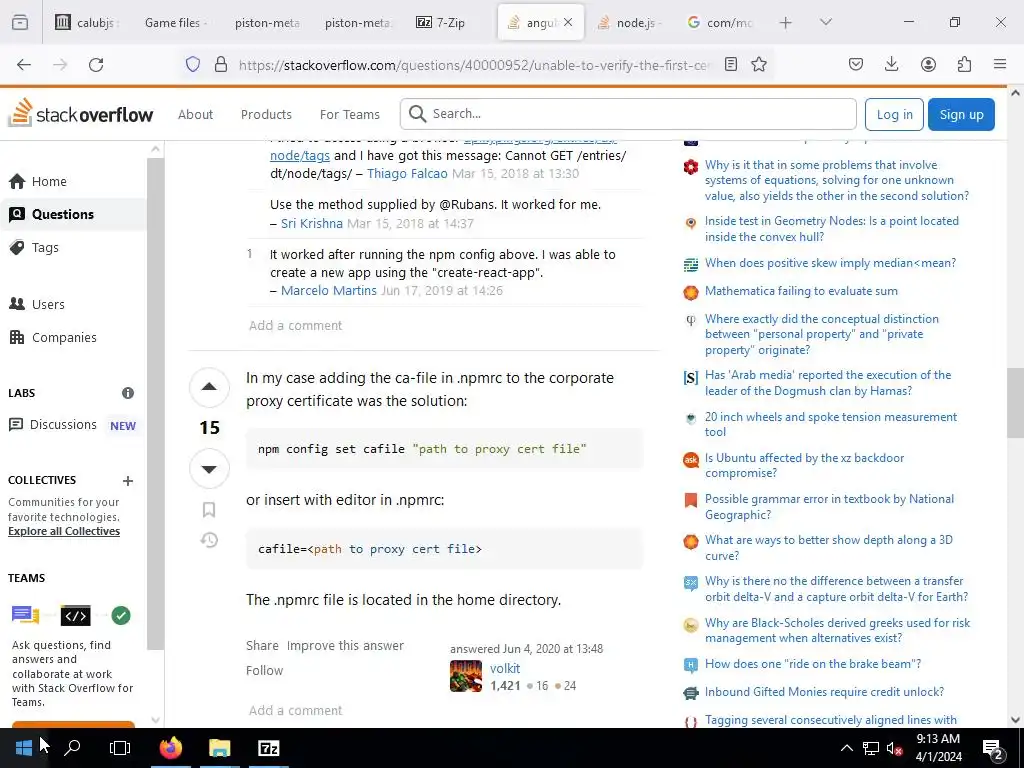Downvote the answer scored 15

[209, 469]
